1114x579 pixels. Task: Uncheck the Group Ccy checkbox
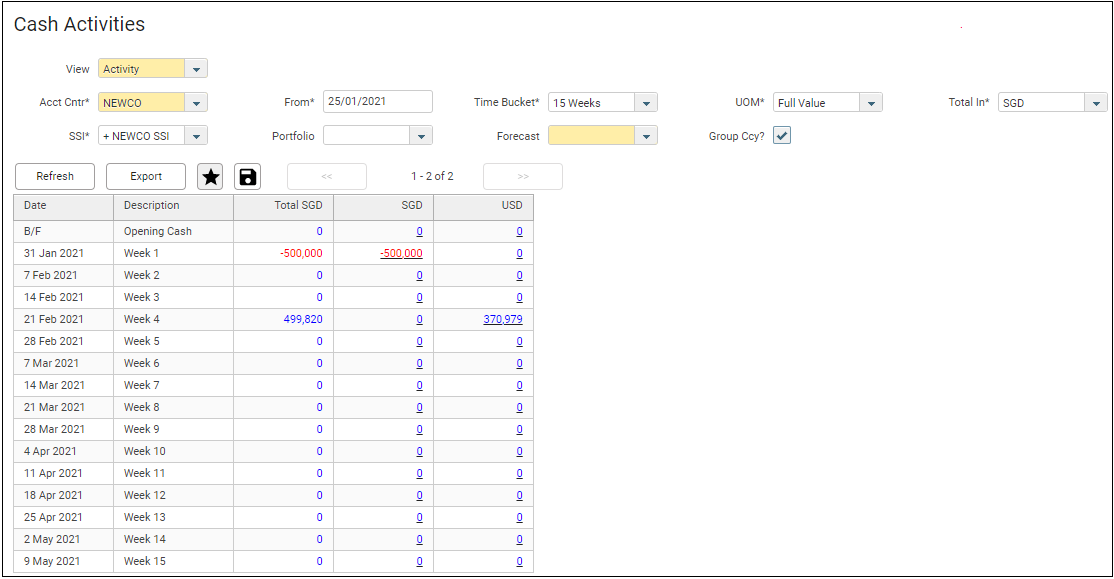pos(782,136)
